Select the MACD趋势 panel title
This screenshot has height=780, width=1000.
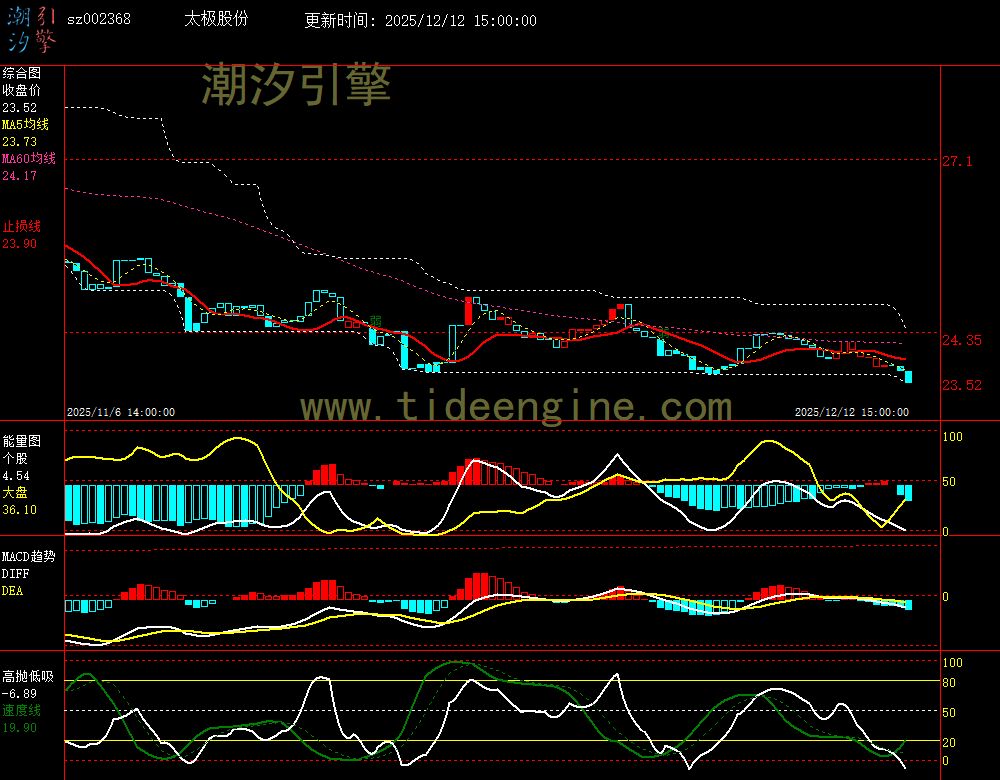[x=28, y=556]
